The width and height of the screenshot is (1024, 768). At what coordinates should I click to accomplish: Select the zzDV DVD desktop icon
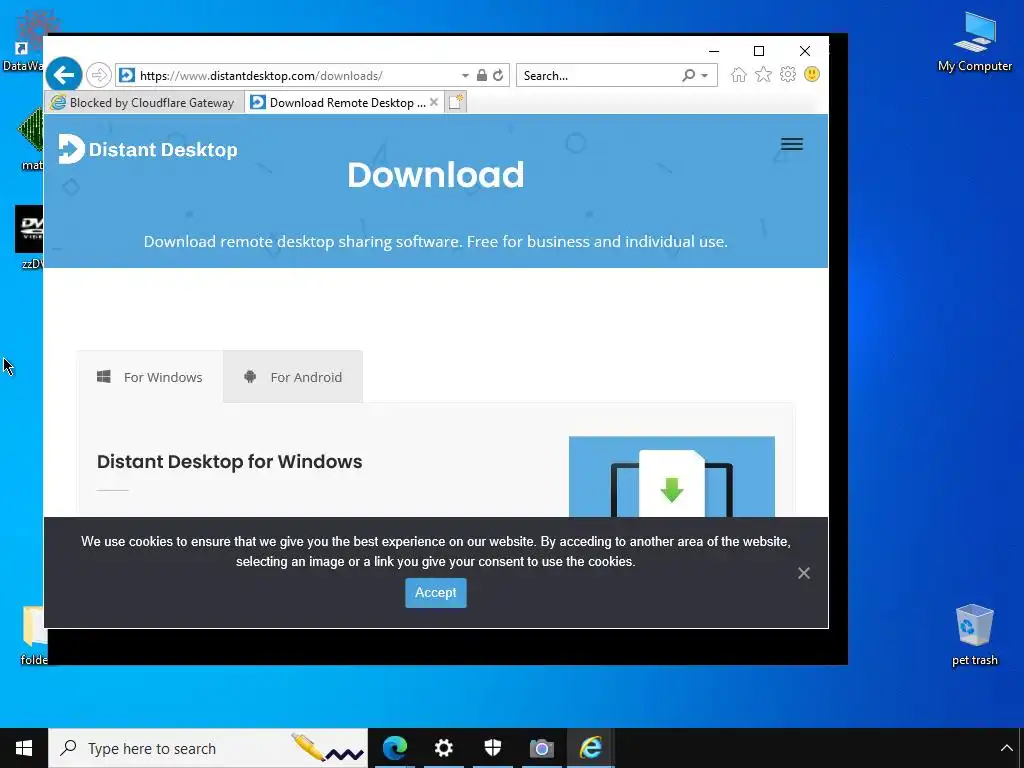[x=29, y=238]
